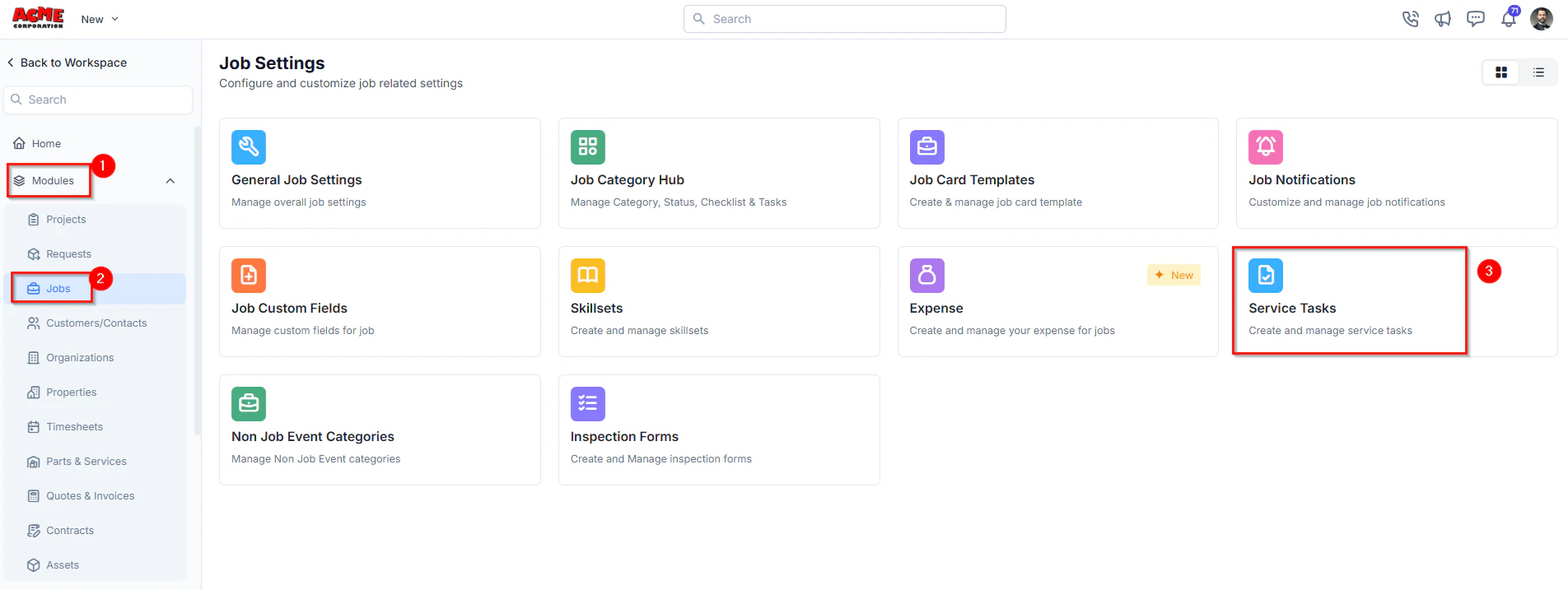The height and width of the screenshot is (590, 1568).
Task: Open the New dropdown menu
Action: click(x=100, y=19)
